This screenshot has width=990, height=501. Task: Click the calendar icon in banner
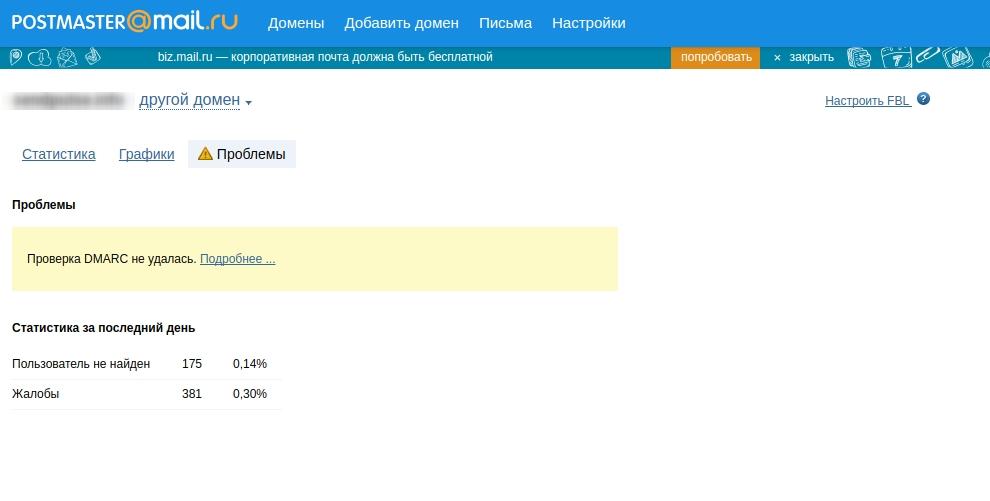[x=895, y=57]
